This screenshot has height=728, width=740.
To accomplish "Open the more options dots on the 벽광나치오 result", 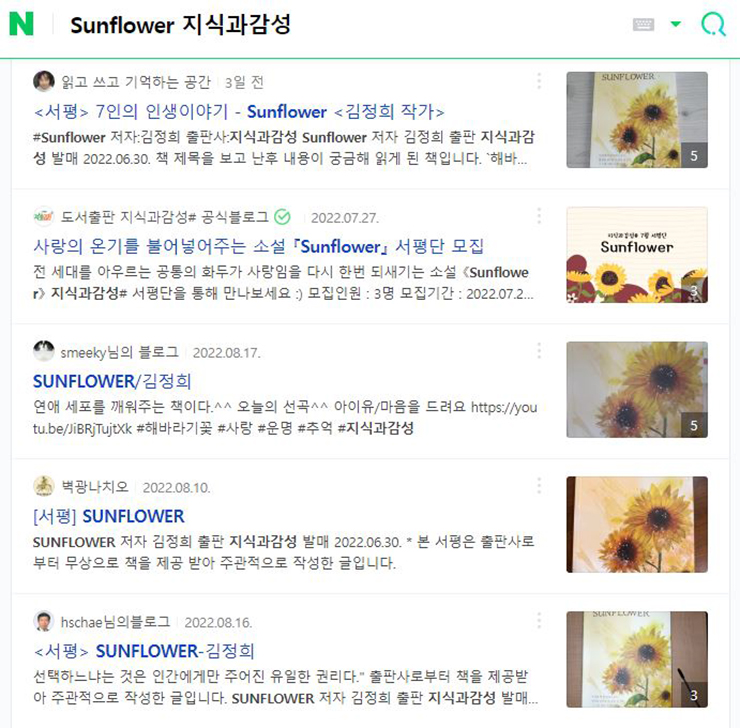I will pos(539,486).
